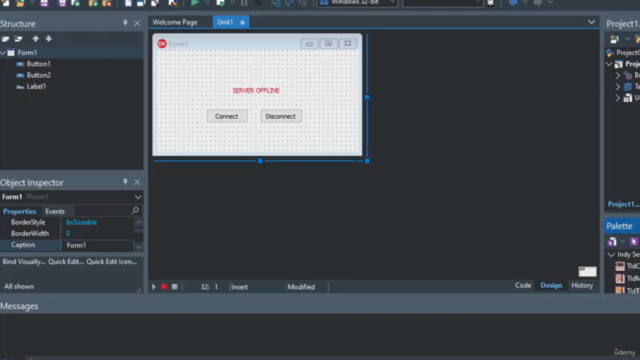Click the right-edge resize handle of Form1
The image size is (640, 360).
point(367,97)
